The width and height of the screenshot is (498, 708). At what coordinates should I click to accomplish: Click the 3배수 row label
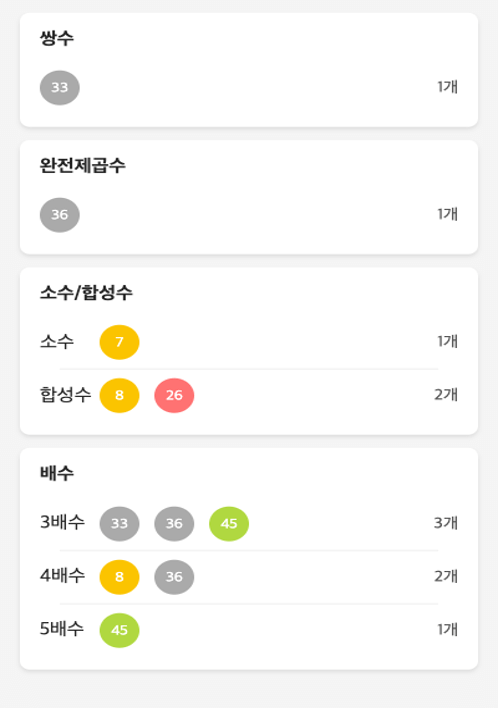point(62,522)
